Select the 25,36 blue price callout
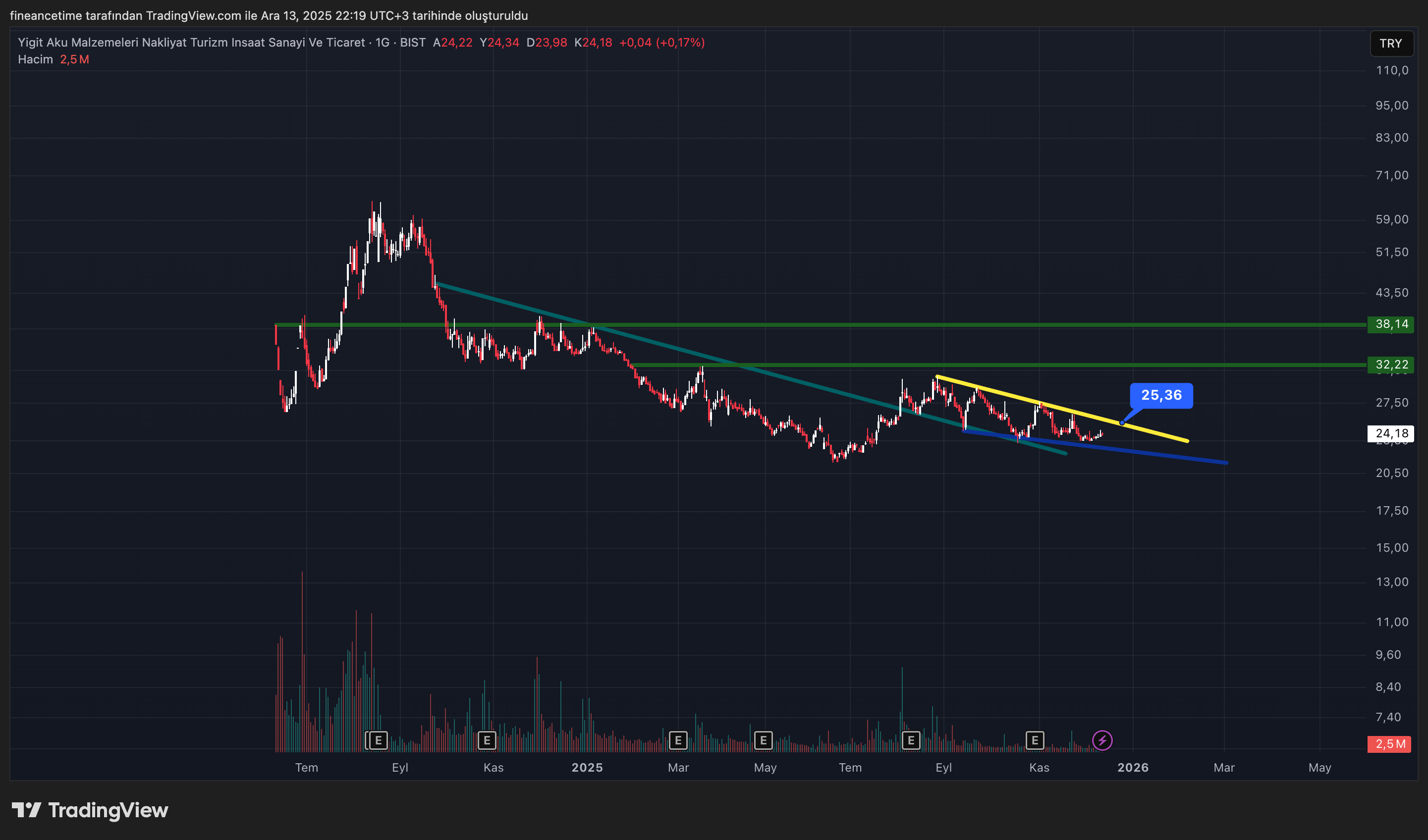 (x=1160, y=395)
